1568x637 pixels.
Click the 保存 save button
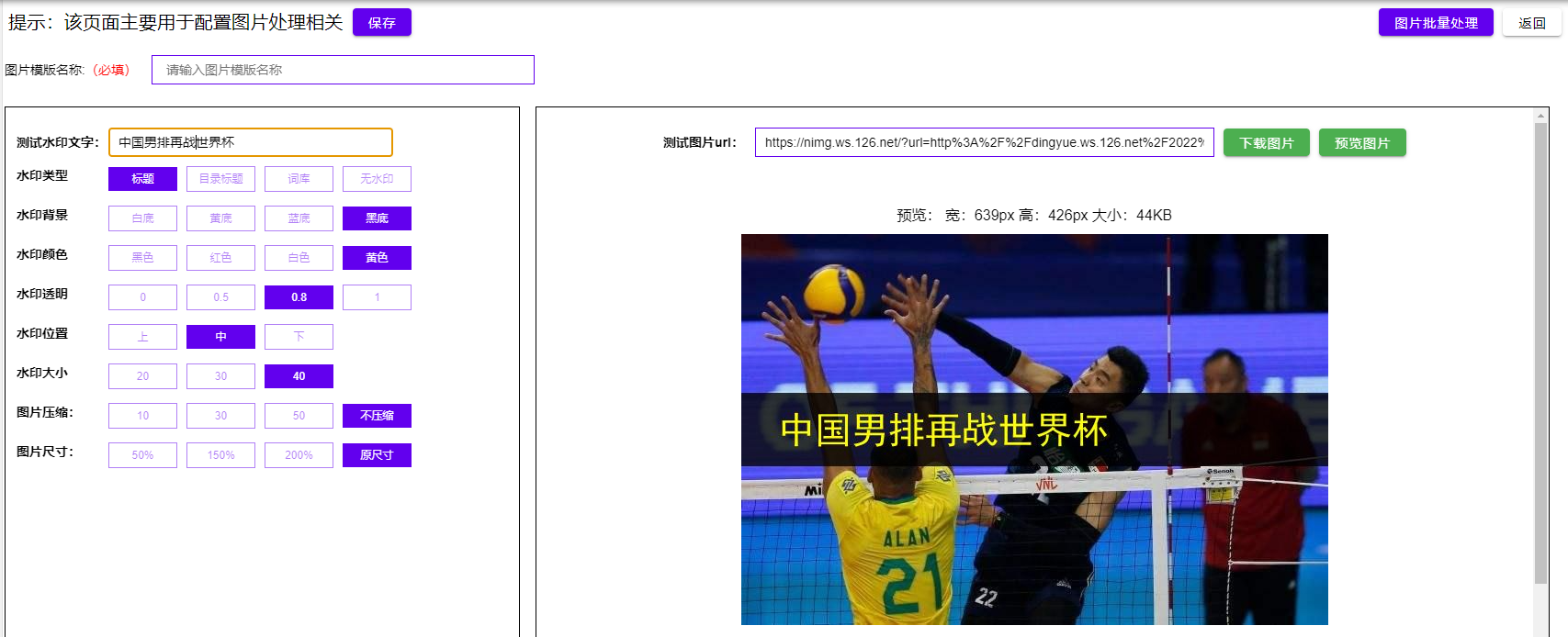[x=382, y=22]
